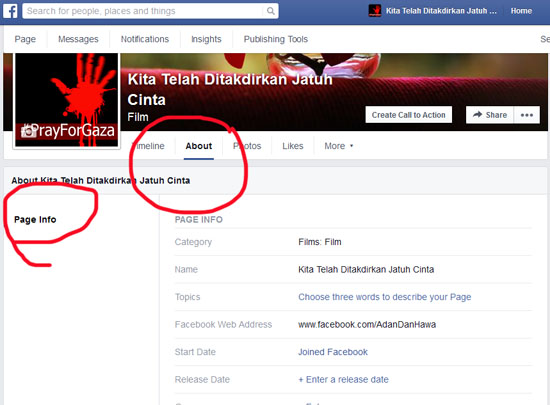This screenshot has height=405, width=550.
Task: Select the About tab
Action: [x=199, y=146]
